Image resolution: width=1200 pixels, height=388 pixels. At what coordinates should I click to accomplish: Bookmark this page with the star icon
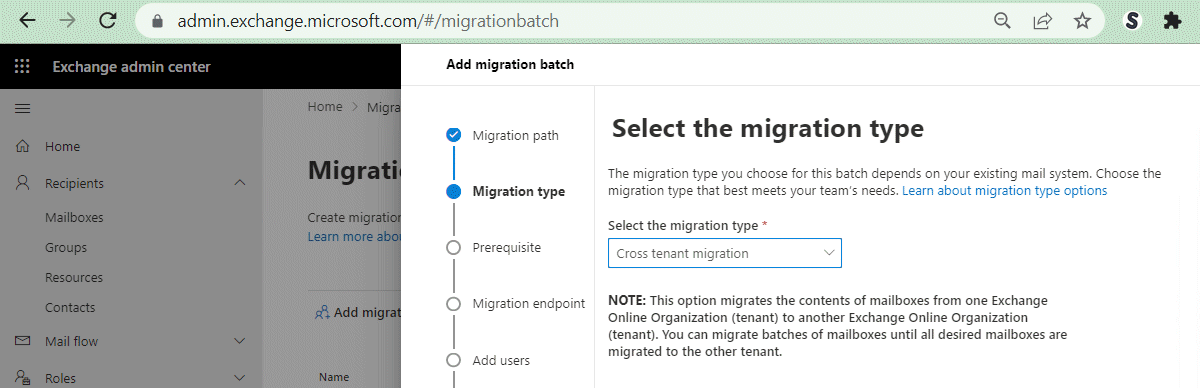(x=1082, y=20)
